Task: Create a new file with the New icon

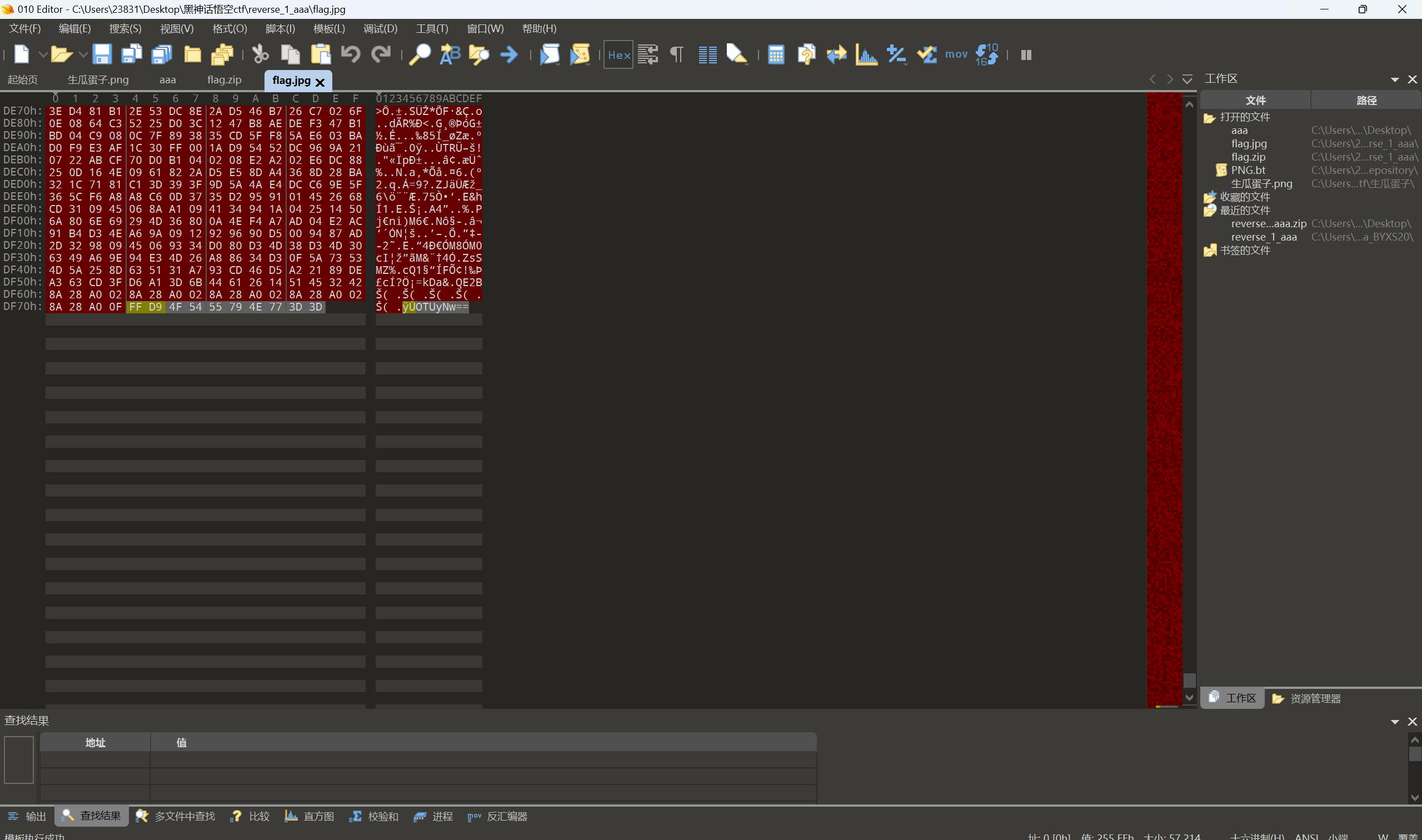Action: 22,54
